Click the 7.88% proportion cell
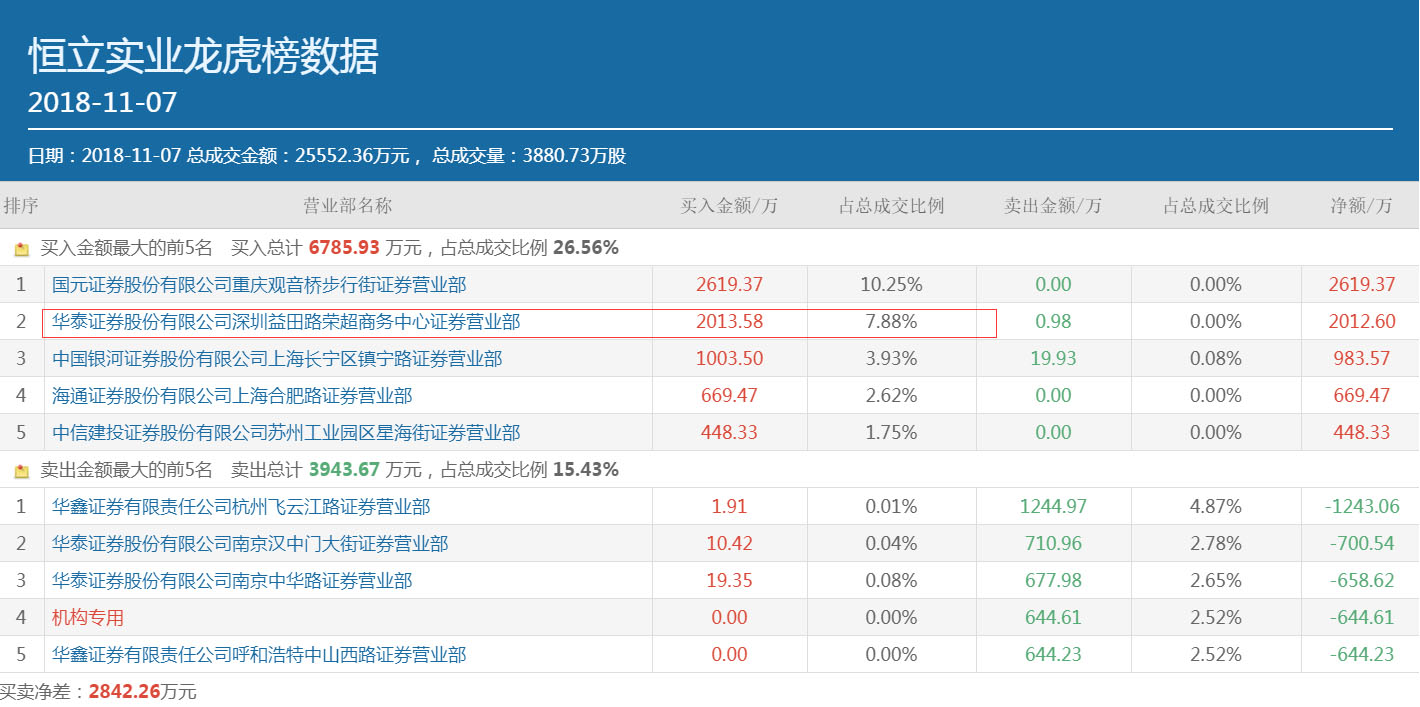This screenshot has width=1420, height=707. click(891, 322)
